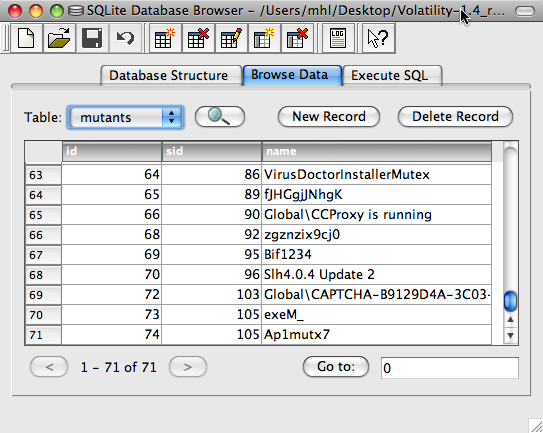Open a database with the folder icon

pos(59,38)
